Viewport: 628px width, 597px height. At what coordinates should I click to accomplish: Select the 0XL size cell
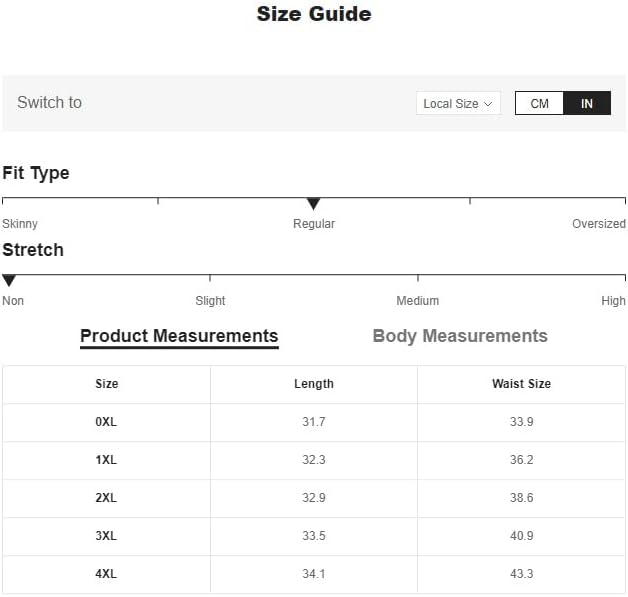[x=106, y=422]
